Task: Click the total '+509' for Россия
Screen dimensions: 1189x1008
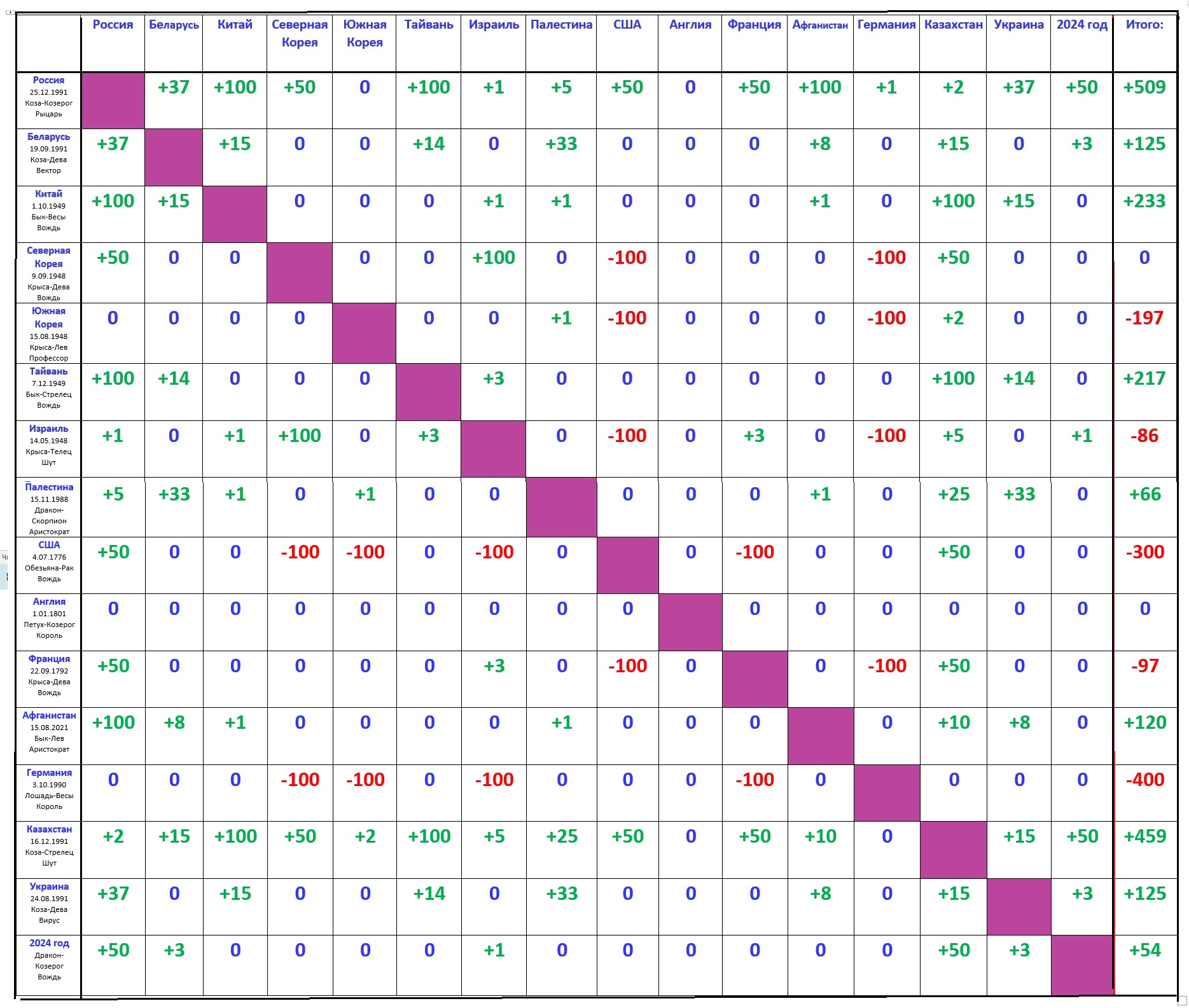Action: pyautogui.click(x=1144, y=87)
